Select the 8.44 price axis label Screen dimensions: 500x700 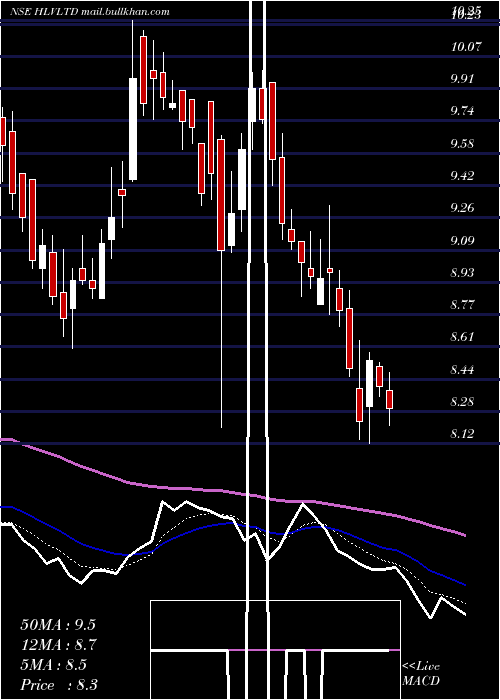(462, 369)
